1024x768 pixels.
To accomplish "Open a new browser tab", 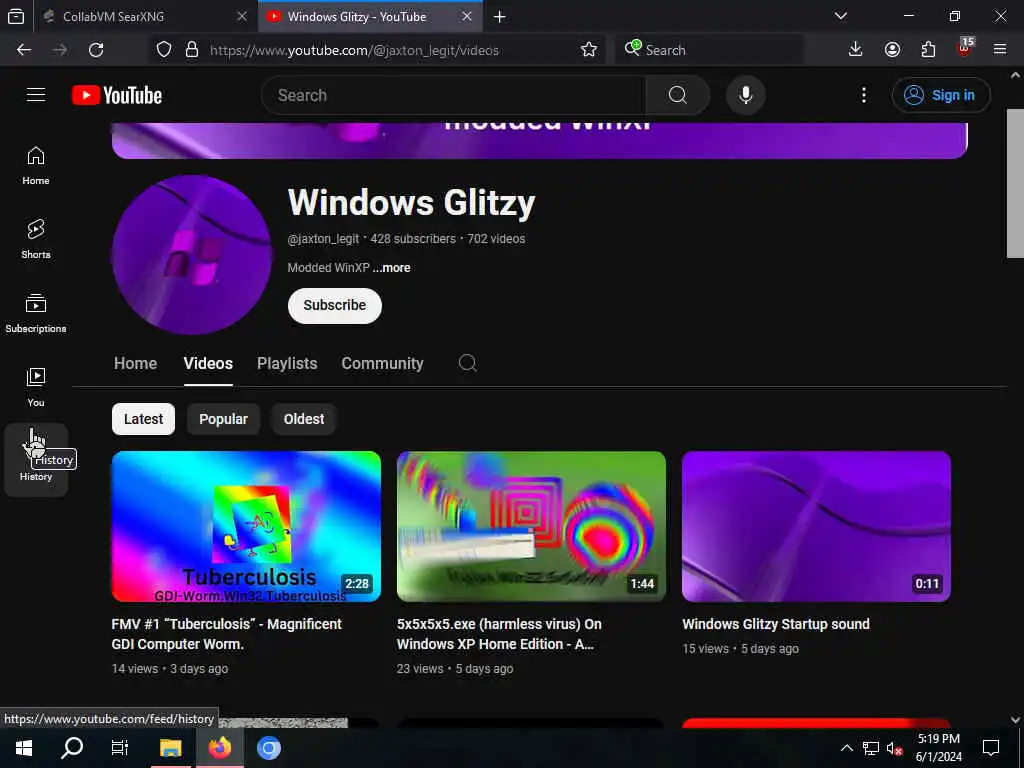I will click(x=500, y=17).
